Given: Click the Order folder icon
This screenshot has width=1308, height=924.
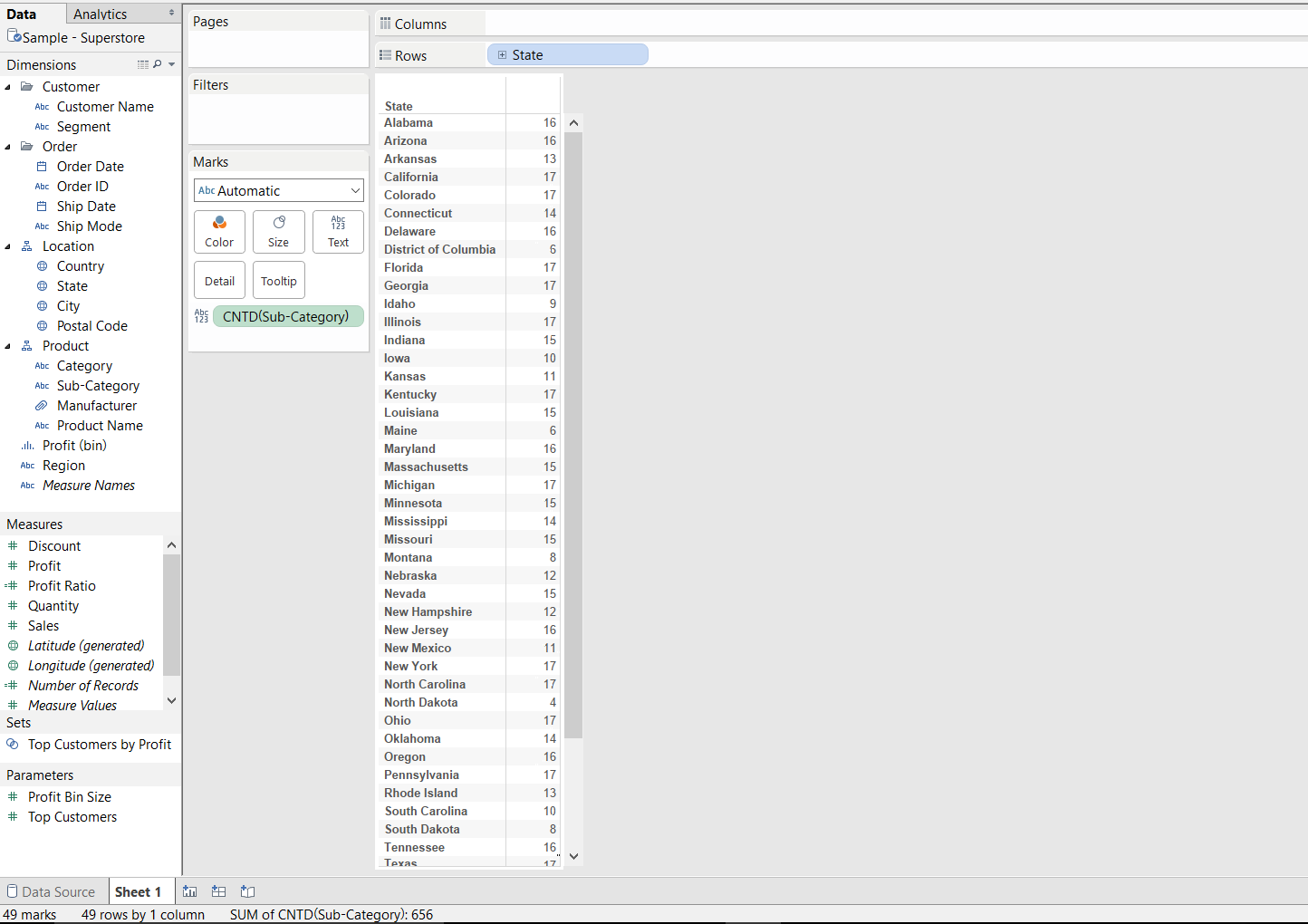Looking at the screenshot, I should (27, 147).
